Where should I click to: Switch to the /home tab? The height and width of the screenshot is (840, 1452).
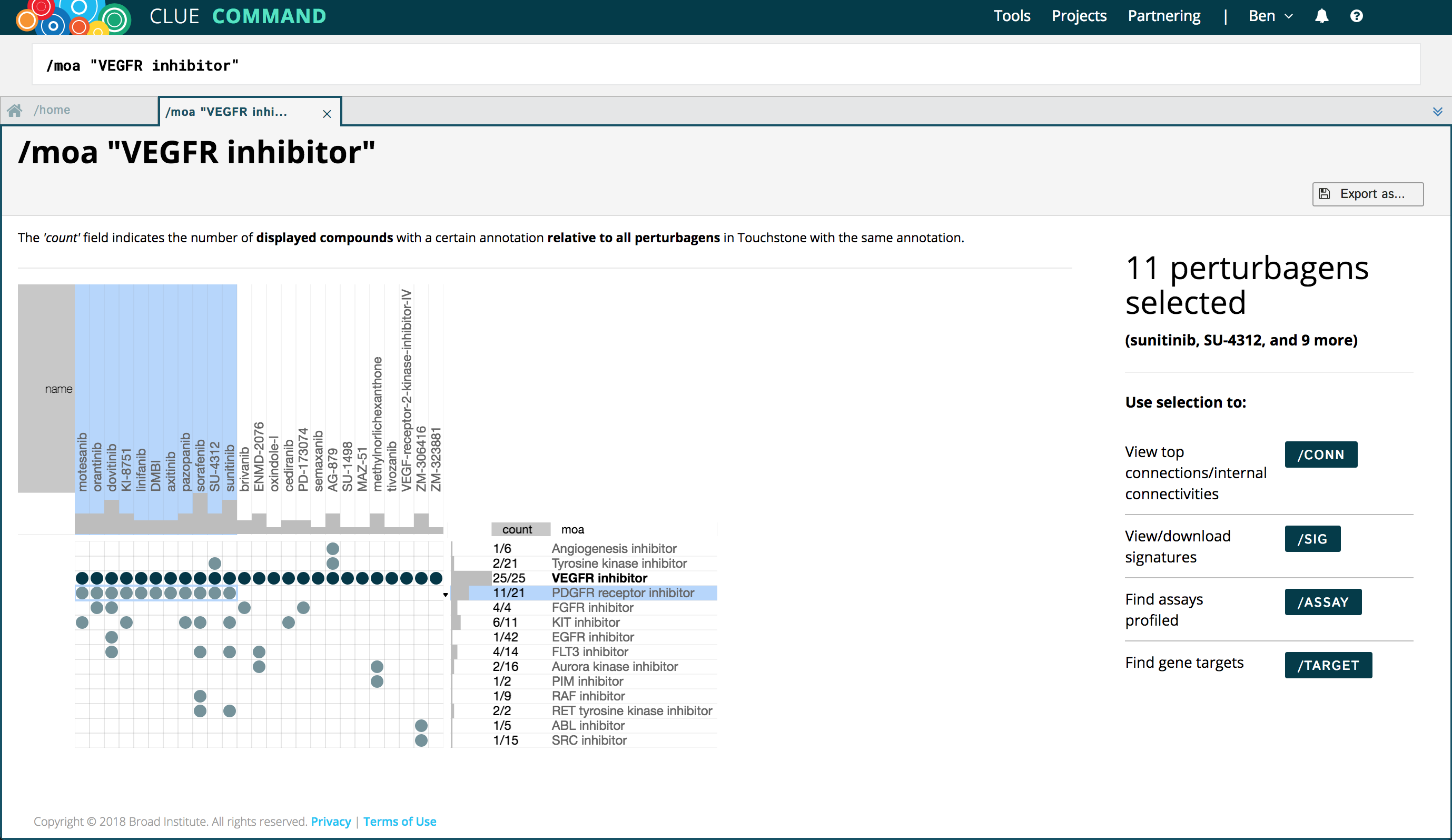[79, 110]
